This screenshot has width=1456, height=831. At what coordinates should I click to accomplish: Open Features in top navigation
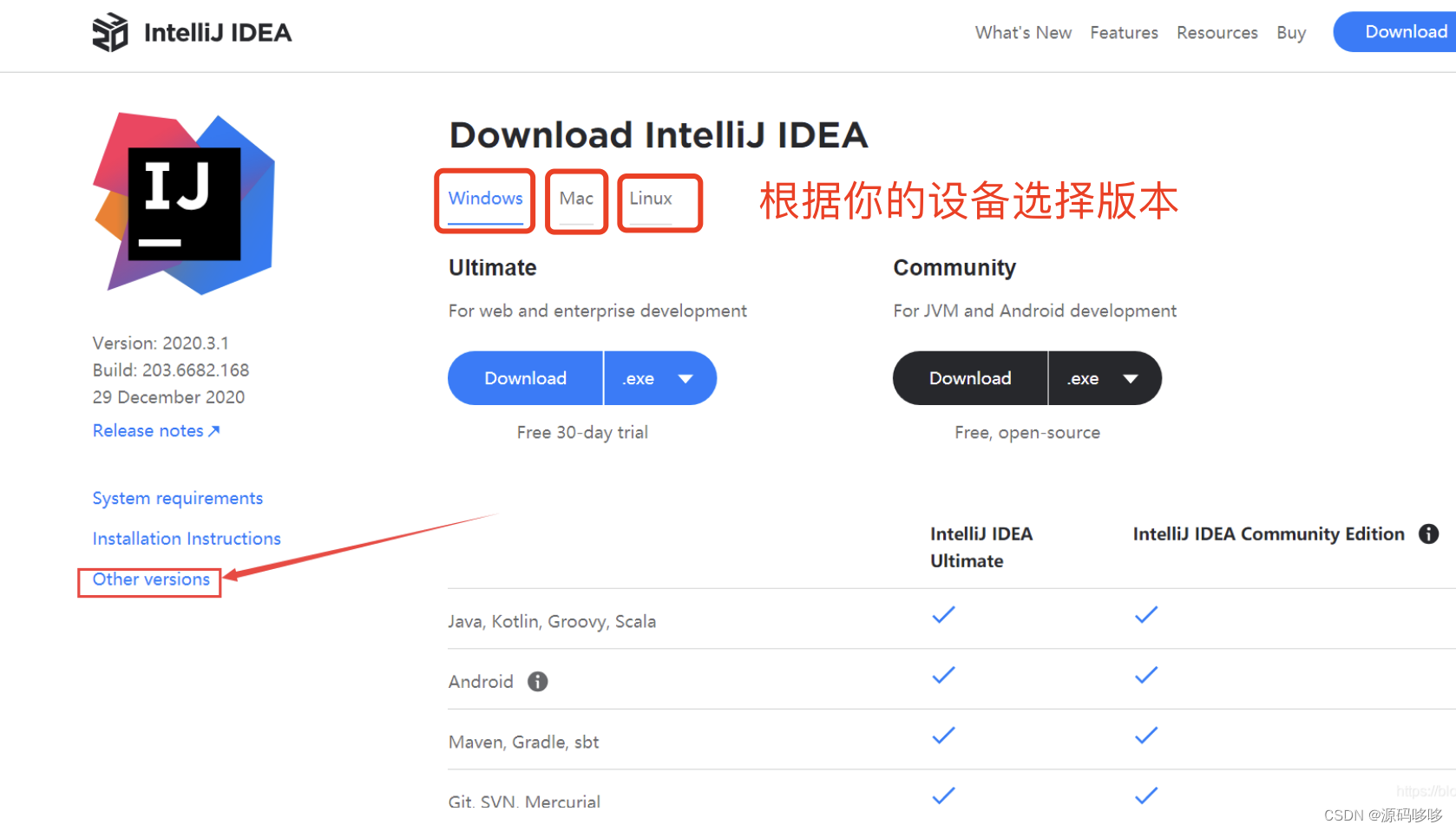point(1124,33)
